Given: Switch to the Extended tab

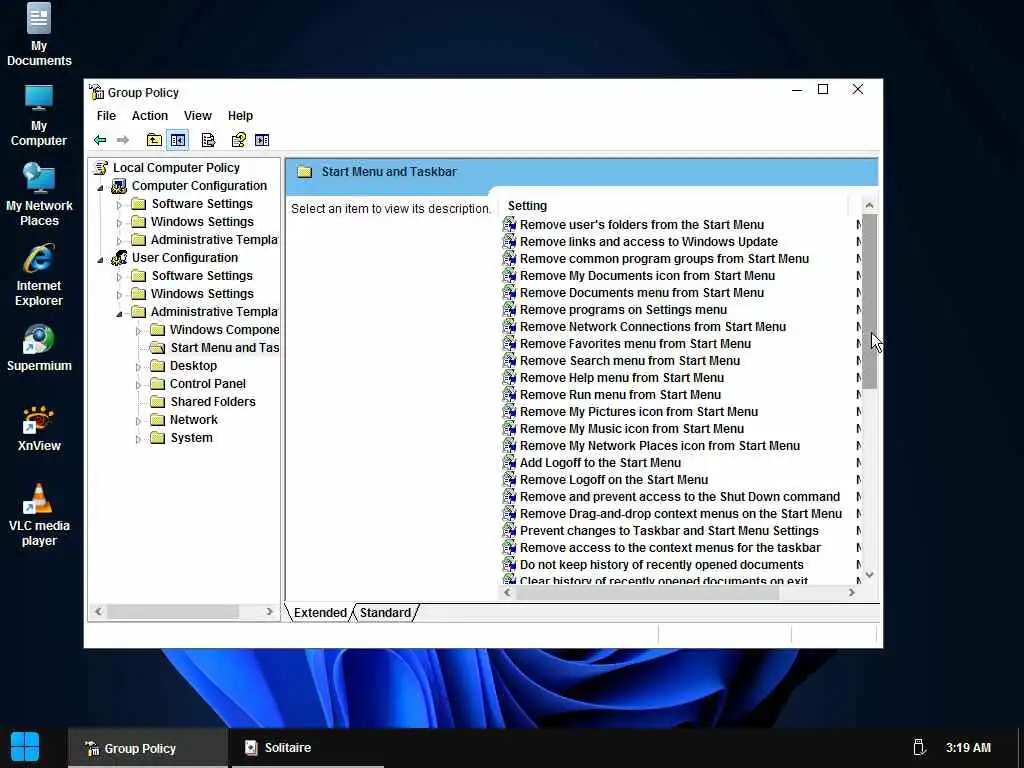Looking at the screenshot, I should (x=320, y=613).
